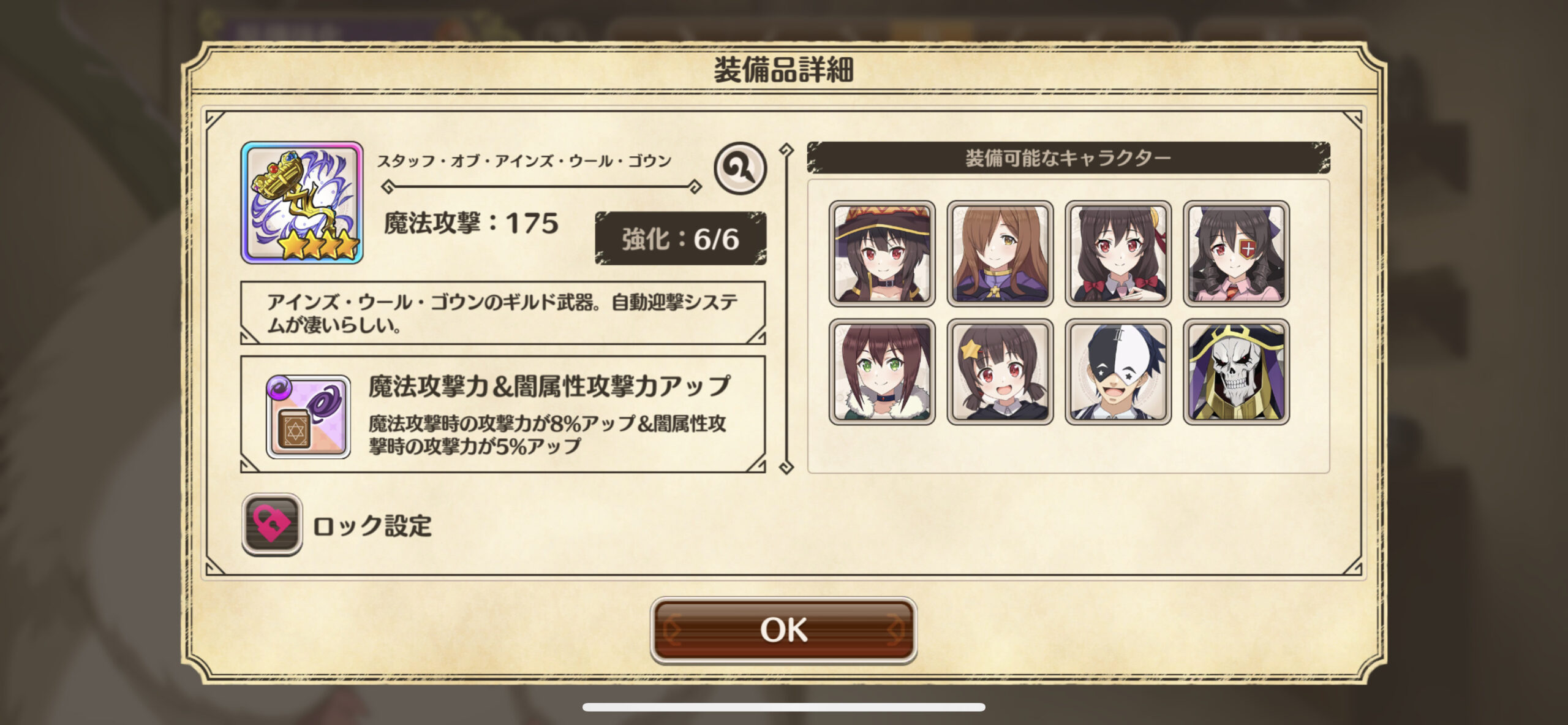Tap the 装備品詳細 dialog title
The image size is (1568, 725).
point(784,69)
